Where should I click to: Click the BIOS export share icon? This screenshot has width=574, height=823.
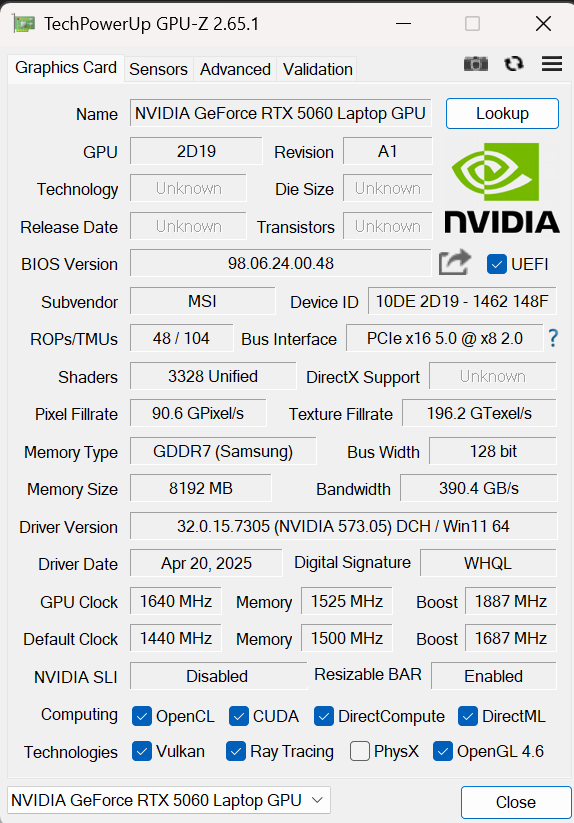pyautogui.click(x=454, y=262)
